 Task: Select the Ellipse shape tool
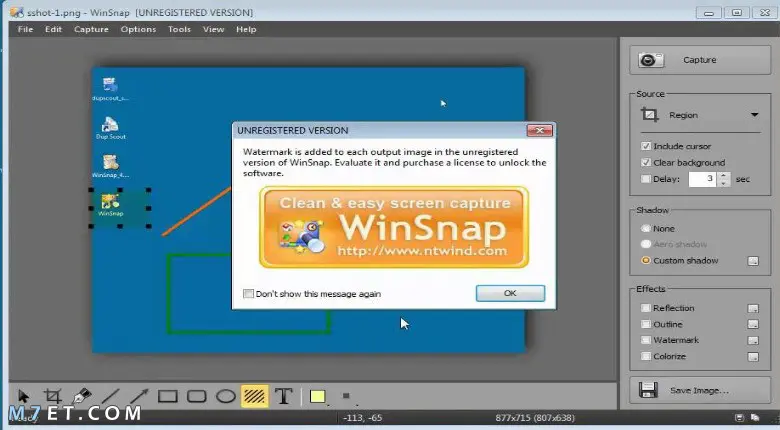[225, 397]
